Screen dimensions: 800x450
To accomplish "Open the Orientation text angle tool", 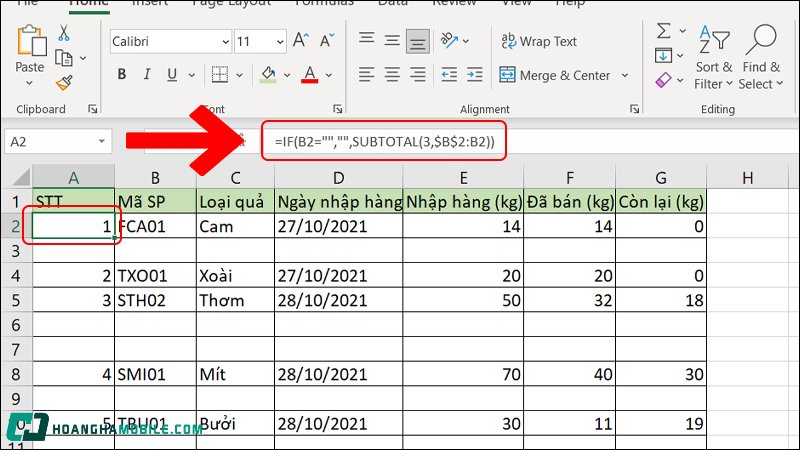I will [x=449, y=40].
